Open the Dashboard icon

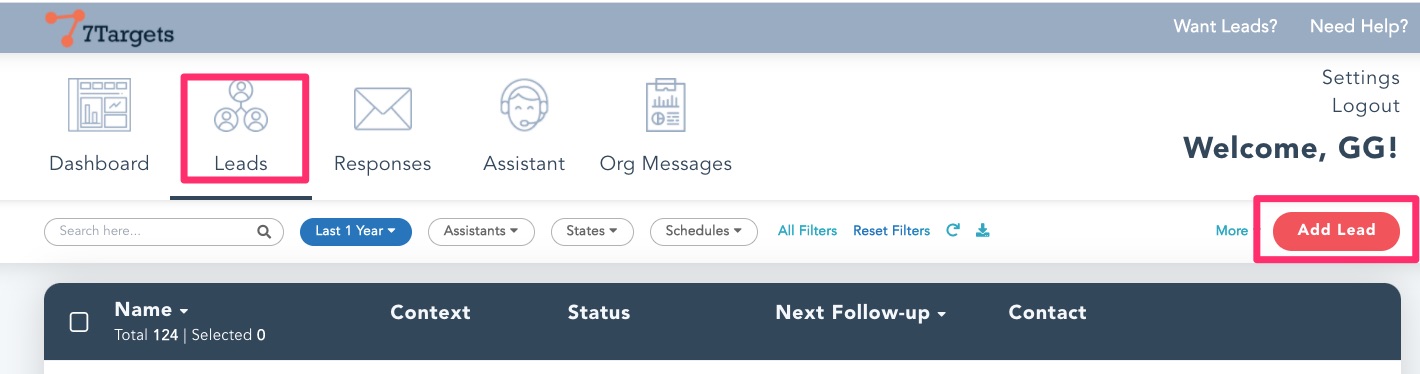click(98, 105)
